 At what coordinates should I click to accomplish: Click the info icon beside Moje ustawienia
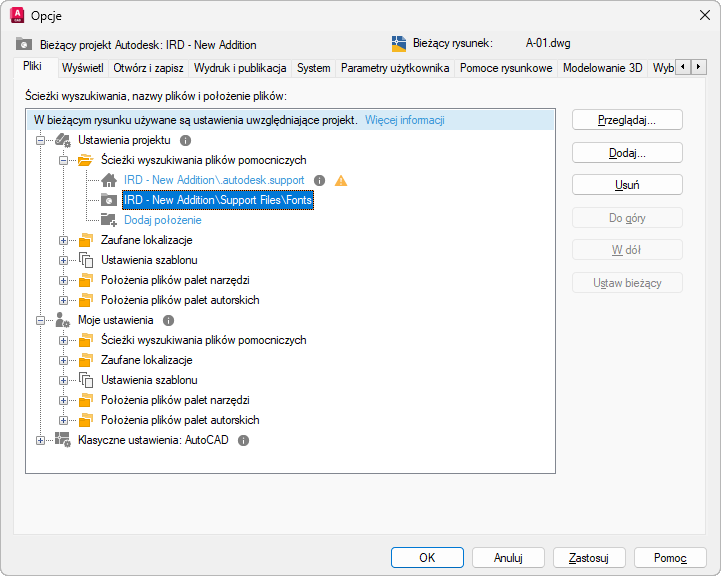(168, 320)
